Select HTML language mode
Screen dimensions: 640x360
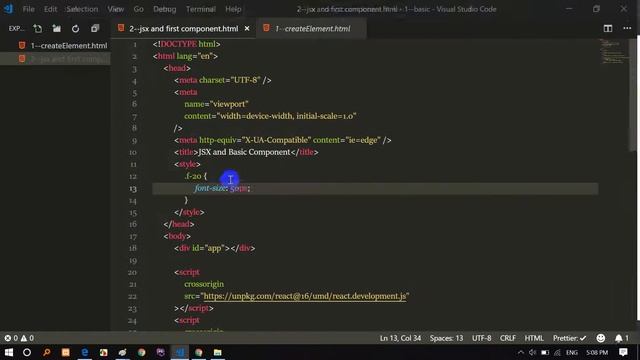(x=534, y=338)
